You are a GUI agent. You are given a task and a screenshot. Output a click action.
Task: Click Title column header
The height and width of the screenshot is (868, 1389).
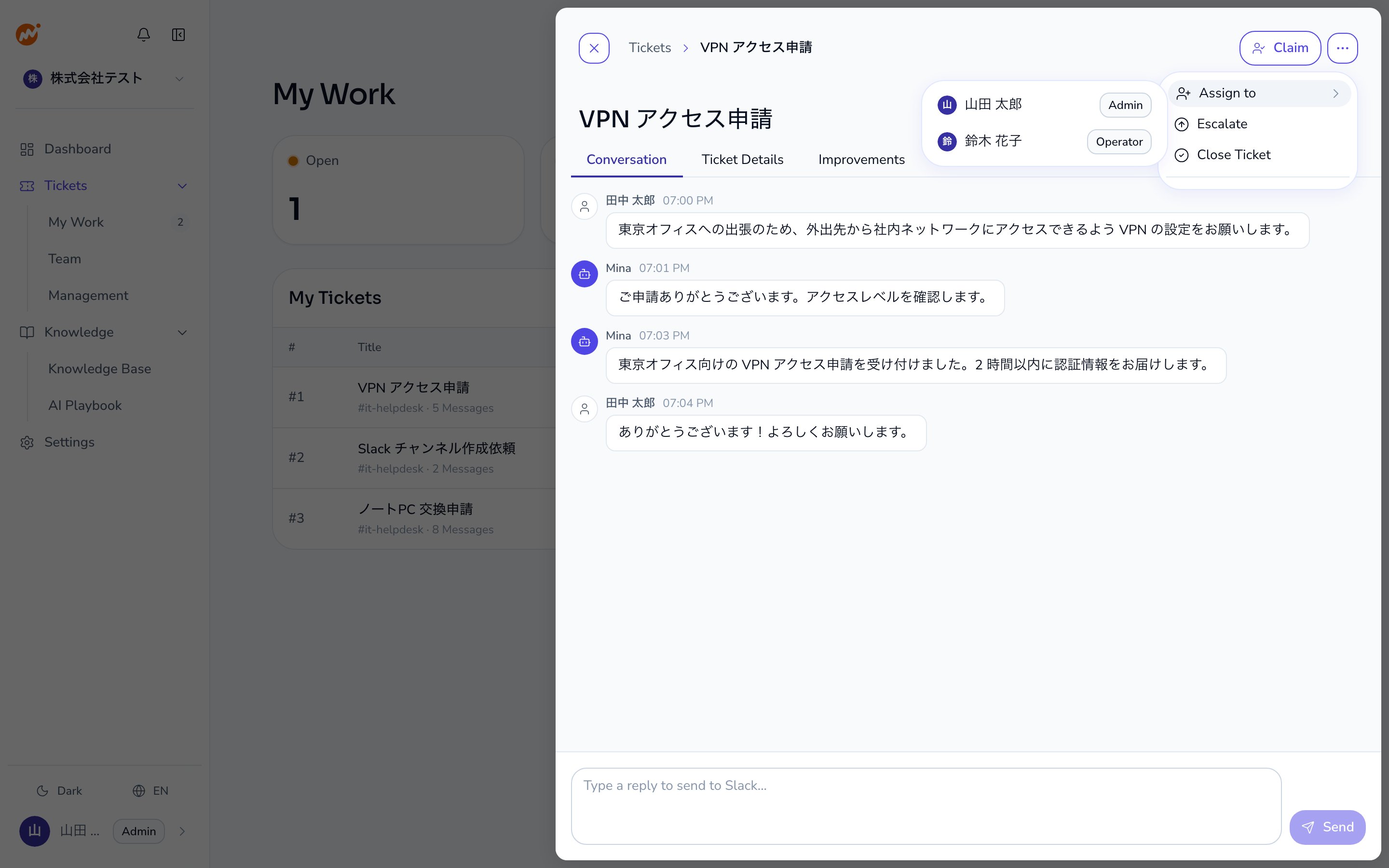point(369,347)
